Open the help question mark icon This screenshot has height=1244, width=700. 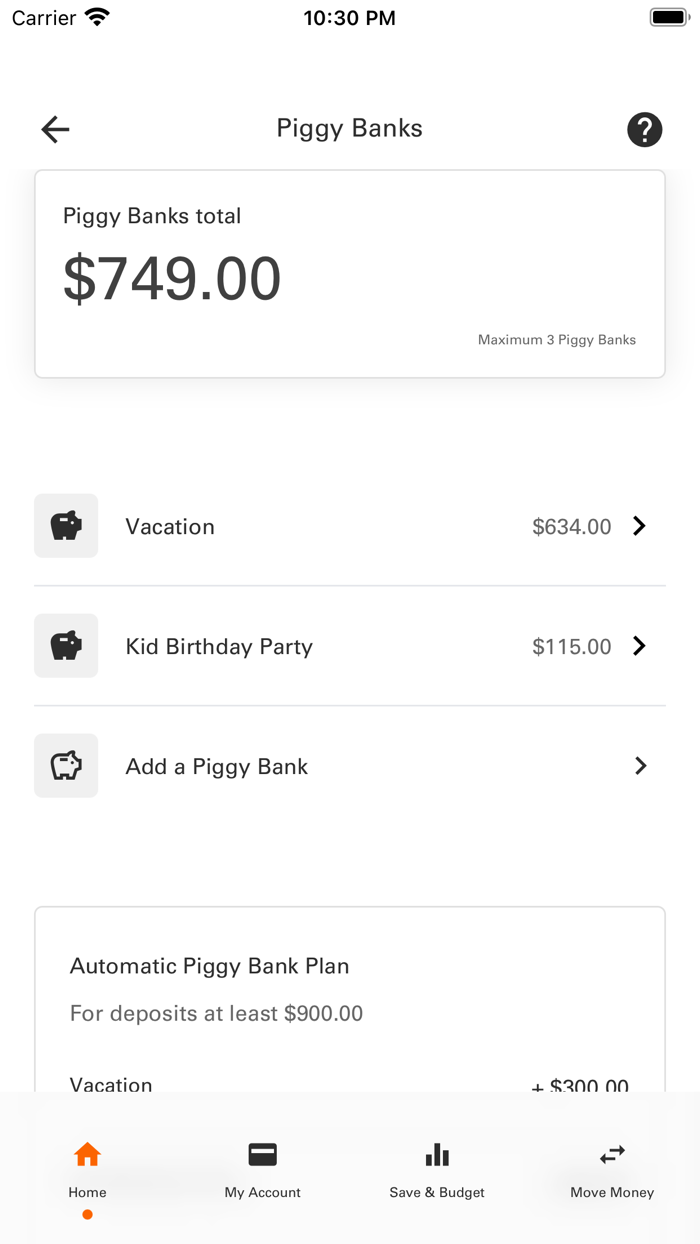[x=644, y=129]
